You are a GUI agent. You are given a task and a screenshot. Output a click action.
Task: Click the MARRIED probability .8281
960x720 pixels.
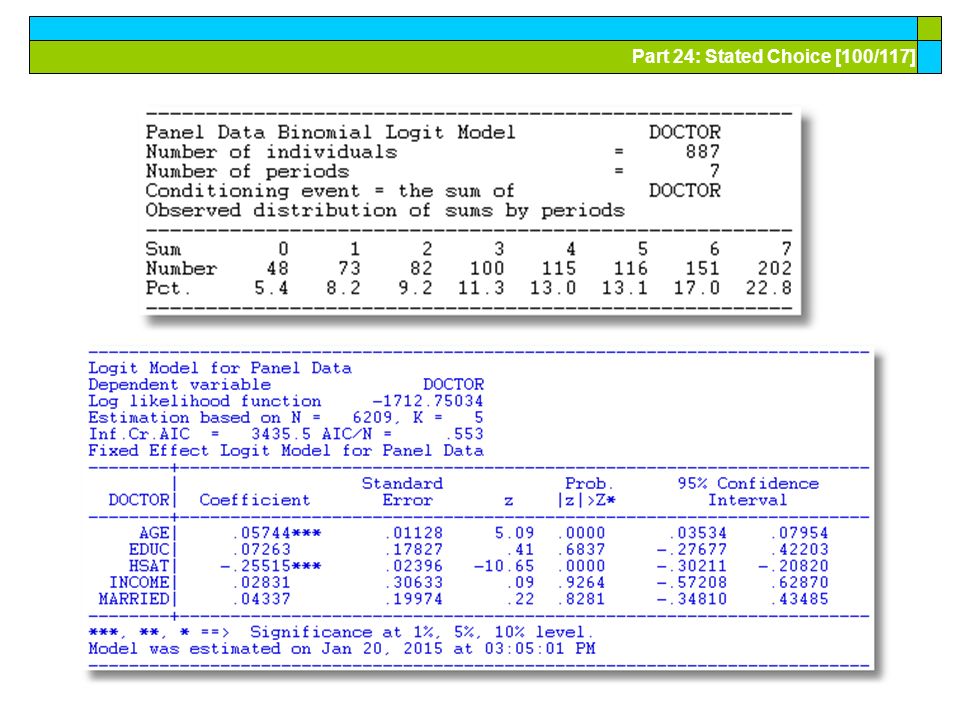pyautogui.click(x=581, y=599)
